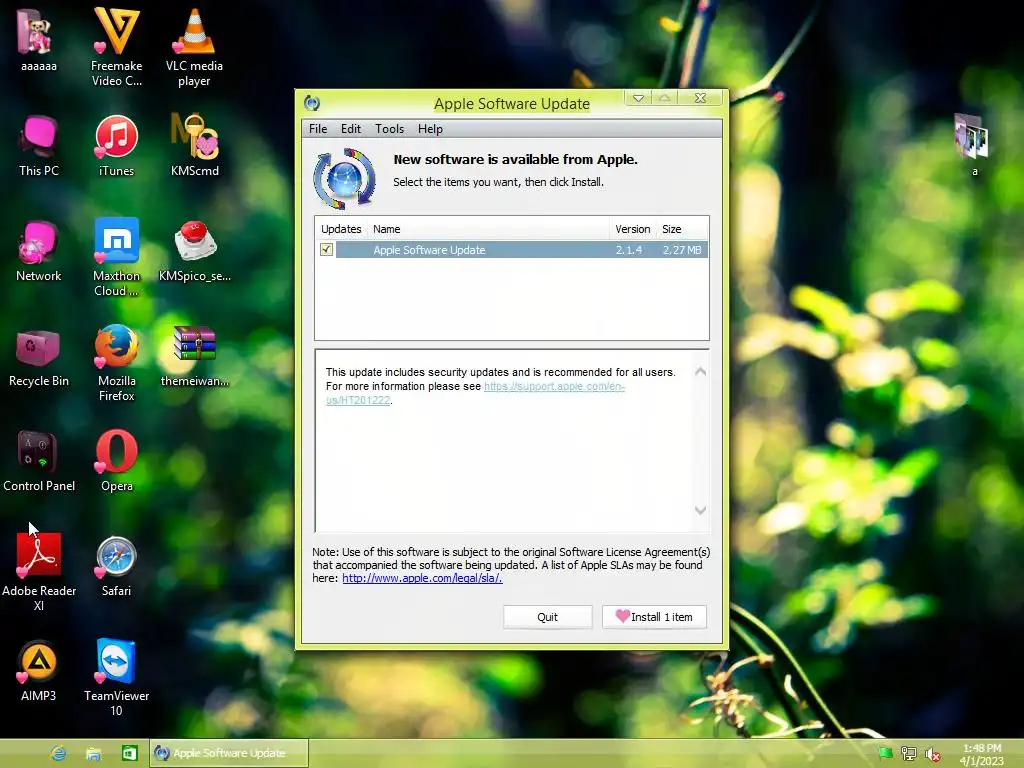Launch TeamViewer 10 shortcut
This screenshot has width=1024, height=768.
click(x=116, y=677)
